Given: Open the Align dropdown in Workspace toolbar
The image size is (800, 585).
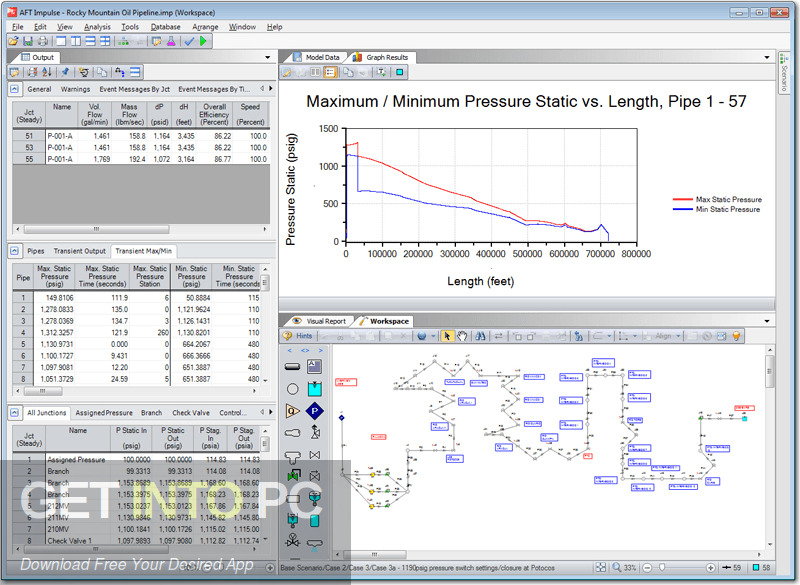Looking at the screenshot, I should click(678, 336).
